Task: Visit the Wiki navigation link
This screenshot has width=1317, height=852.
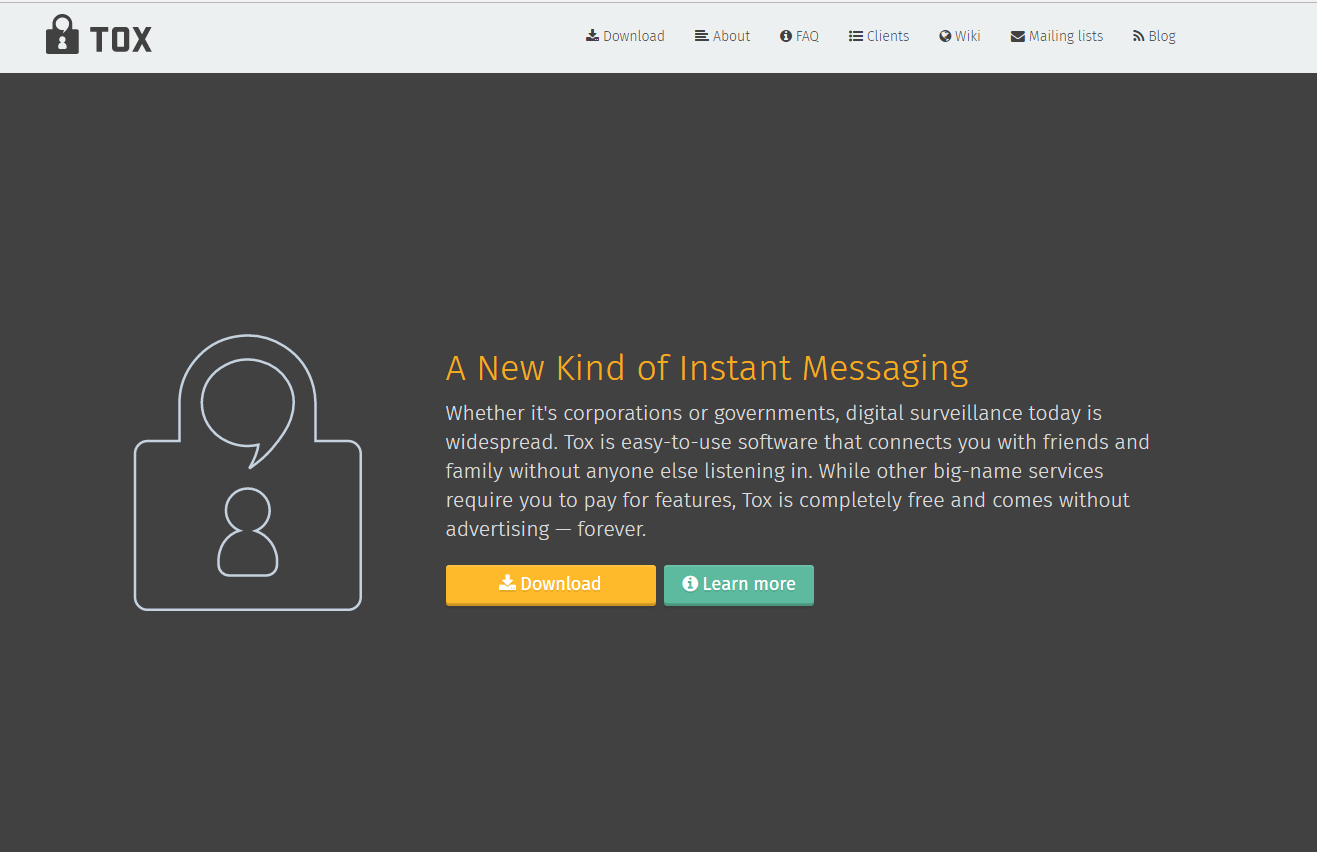Action: pyautogui.click(x=967, y=36)
